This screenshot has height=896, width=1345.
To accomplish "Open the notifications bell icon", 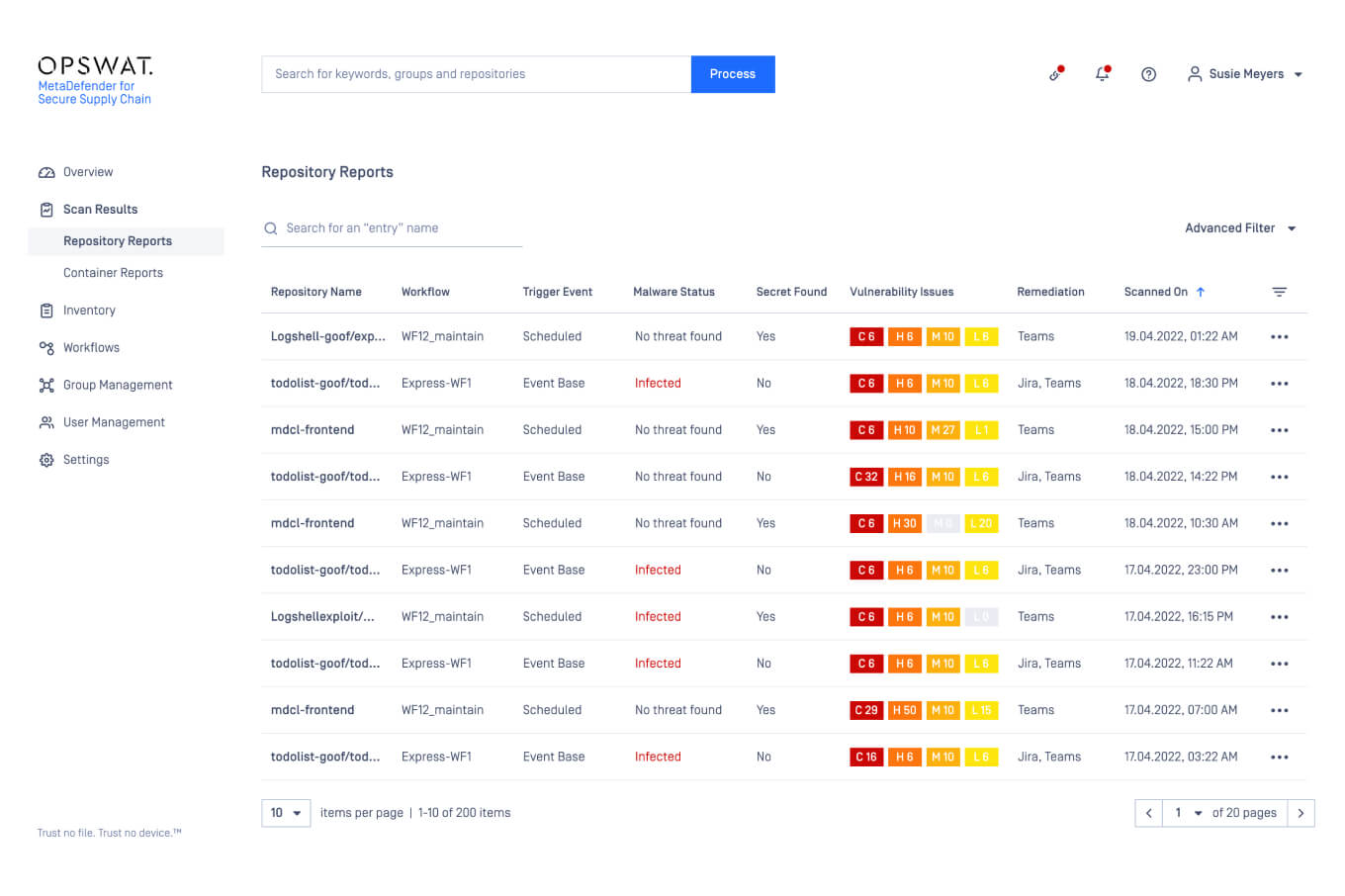I will [1102, 74].
